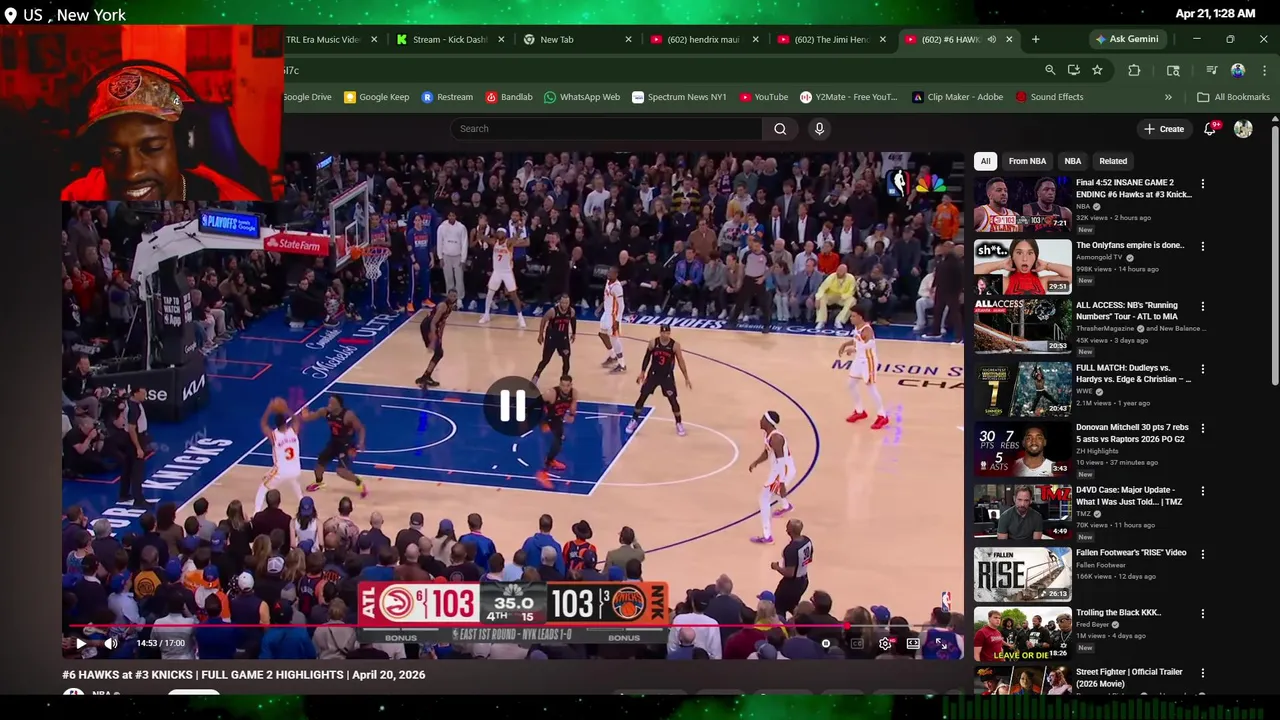Open the WhatsApp Web bookmark
Screen dimensions: 1280x720
pyautogui.click(x=582, y=97)
